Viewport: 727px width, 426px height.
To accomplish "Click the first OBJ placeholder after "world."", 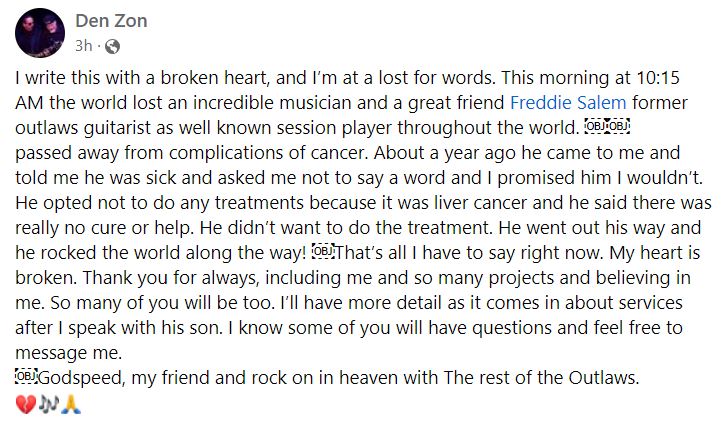I will [594, 127].
